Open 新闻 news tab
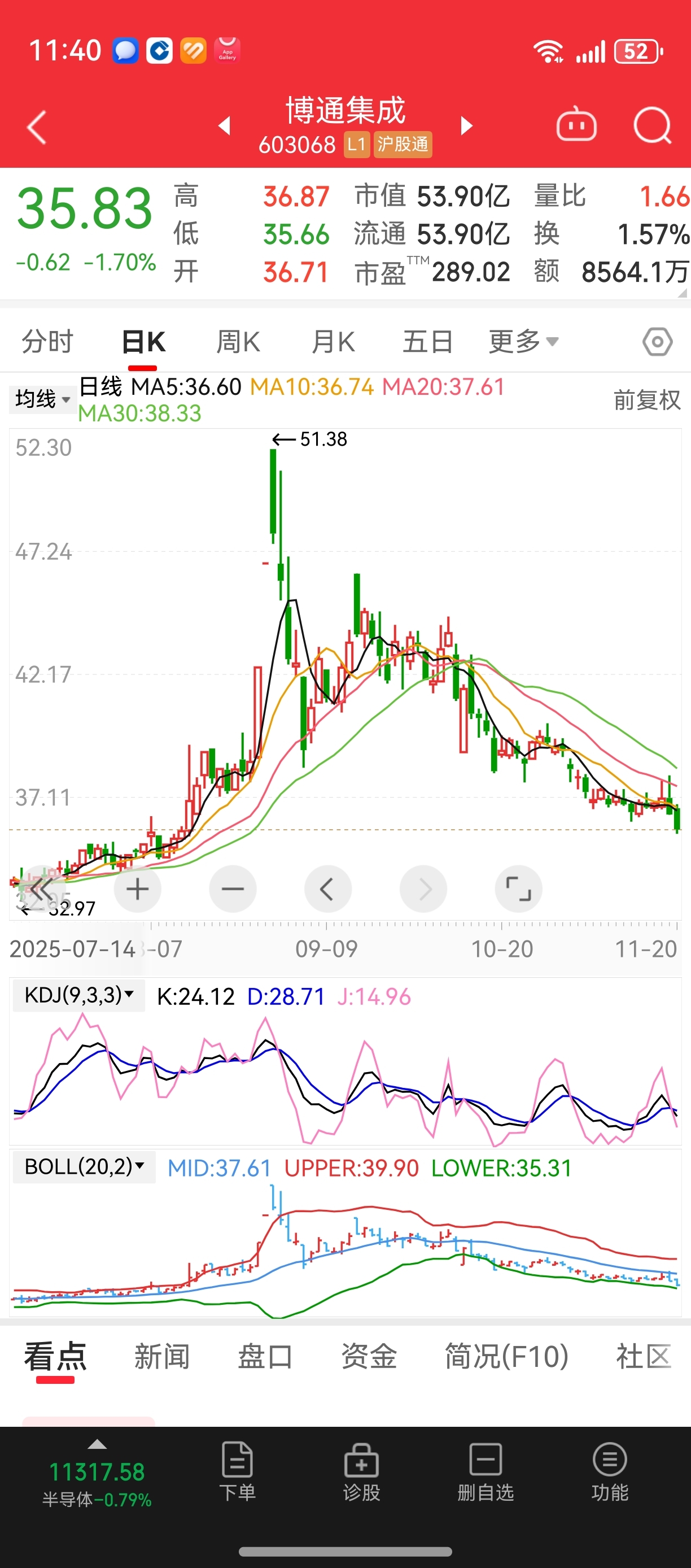The image size is (691, 1568). coord(162,1357)
